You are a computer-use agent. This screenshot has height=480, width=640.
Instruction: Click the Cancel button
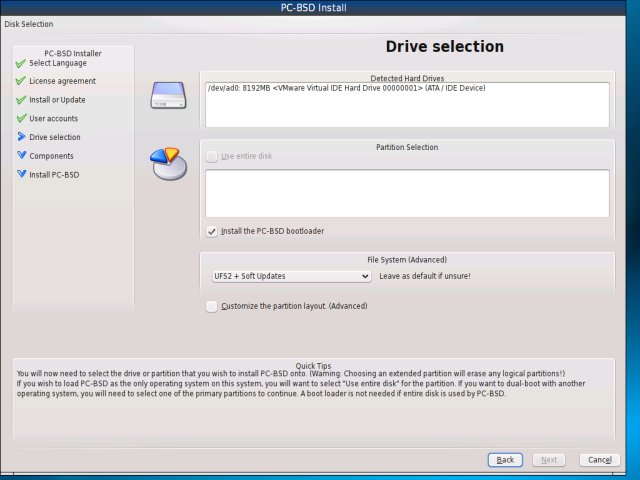tap(600, 460)
